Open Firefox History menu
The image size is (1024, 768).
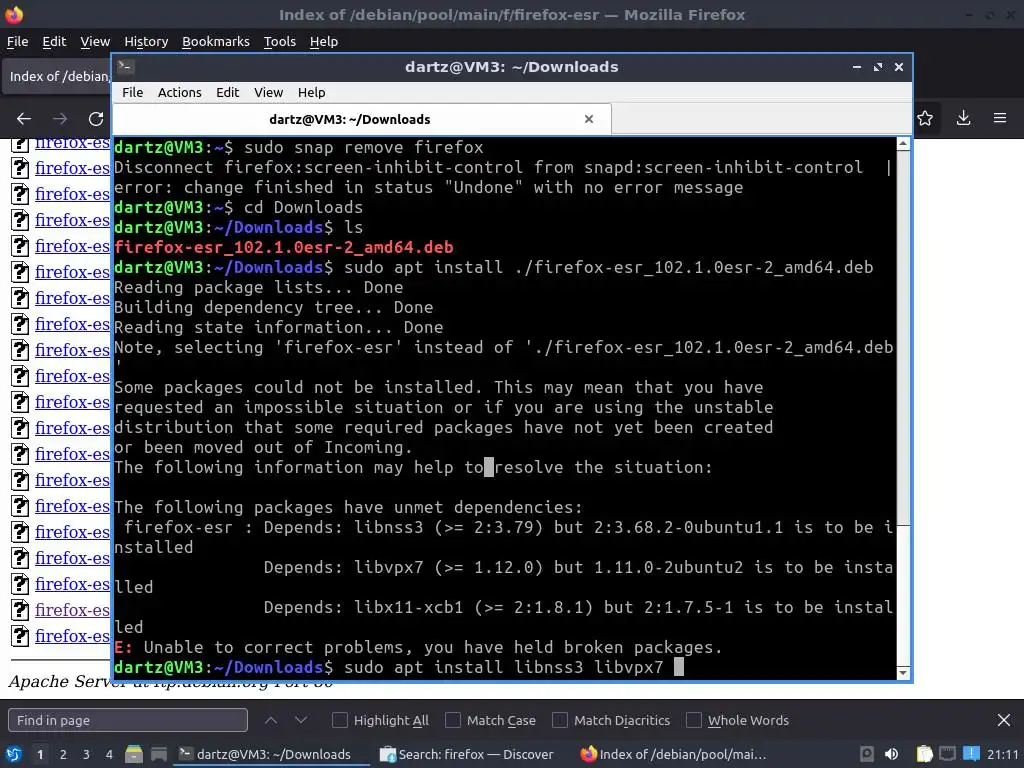146,41
